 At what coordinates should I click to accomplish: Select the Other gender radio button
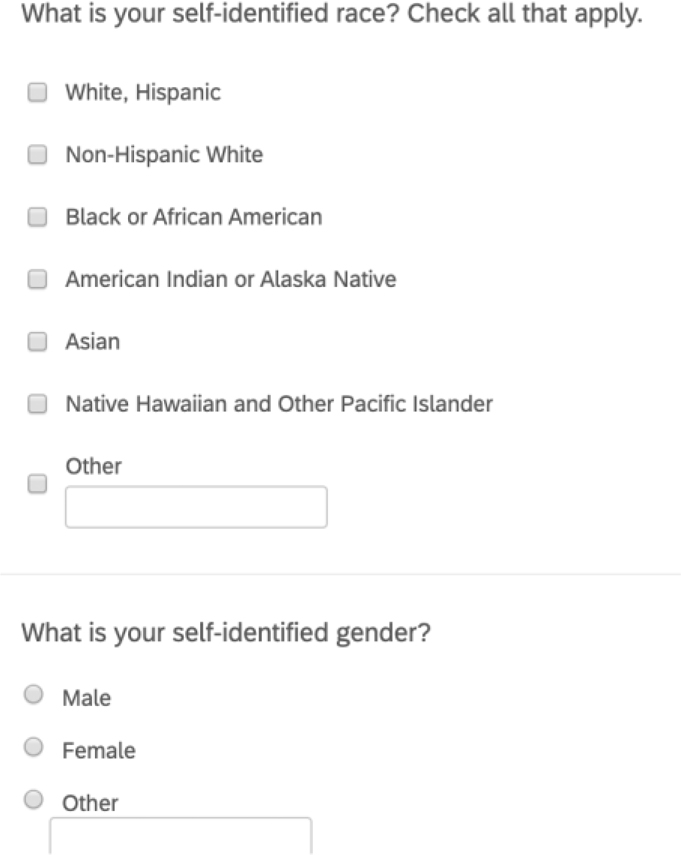pyautogui.click(x=34, y=799)
